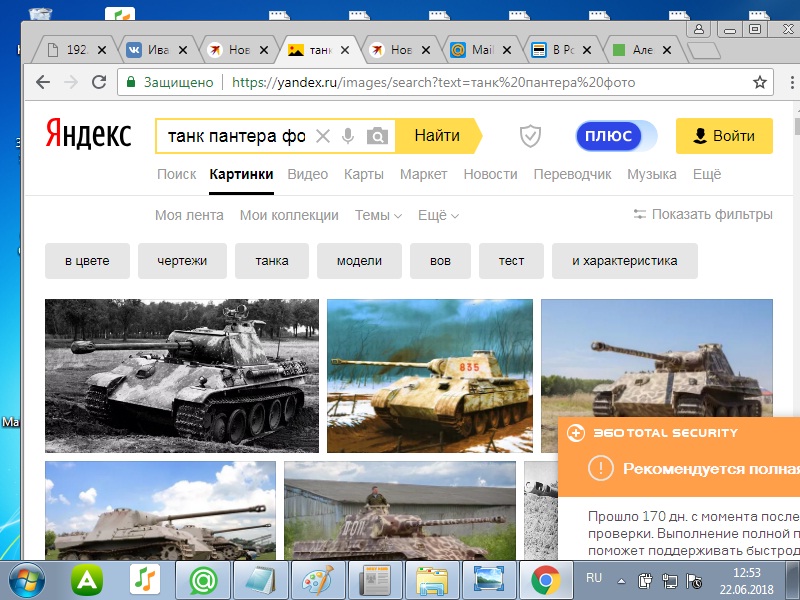This screenshot has height=600, width=800.
Task: Go to the Маркет tab
Action: tap(423, 174)
